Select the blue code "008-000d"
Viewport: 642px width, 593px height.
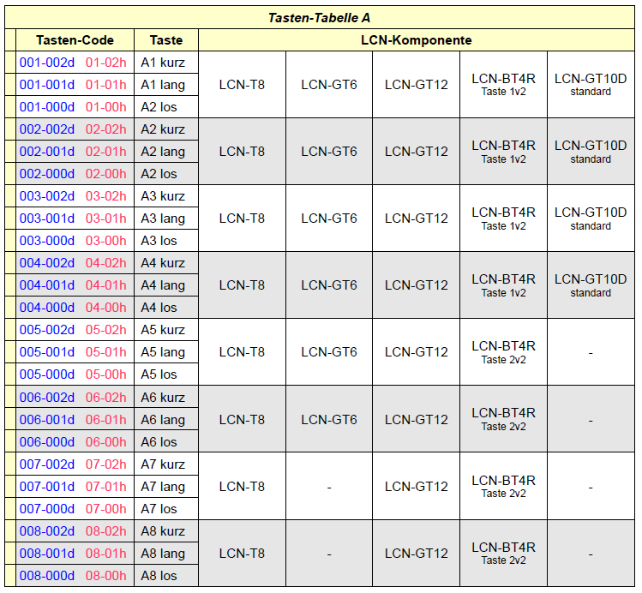(x=47, y=575)
